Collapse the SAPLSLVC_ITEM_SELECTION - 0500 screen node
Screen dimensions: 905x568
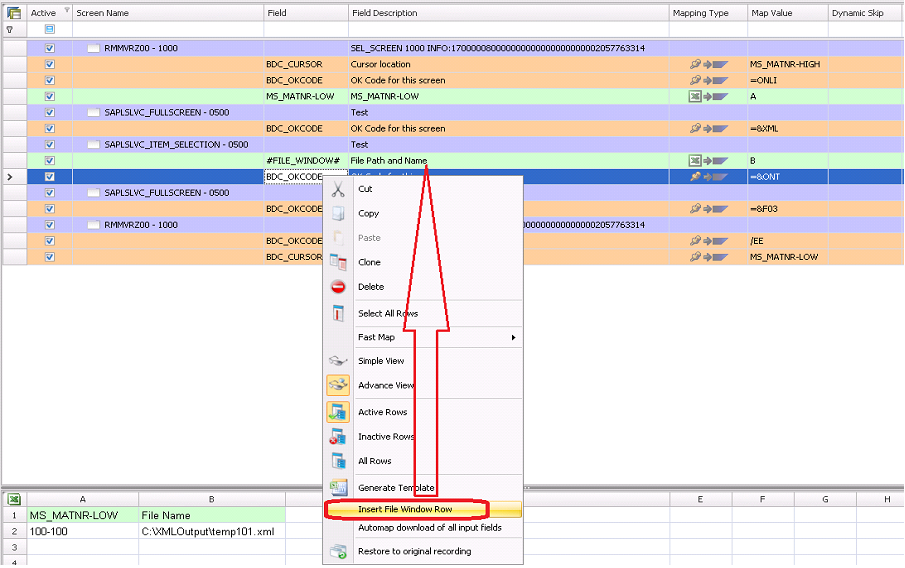94,145
